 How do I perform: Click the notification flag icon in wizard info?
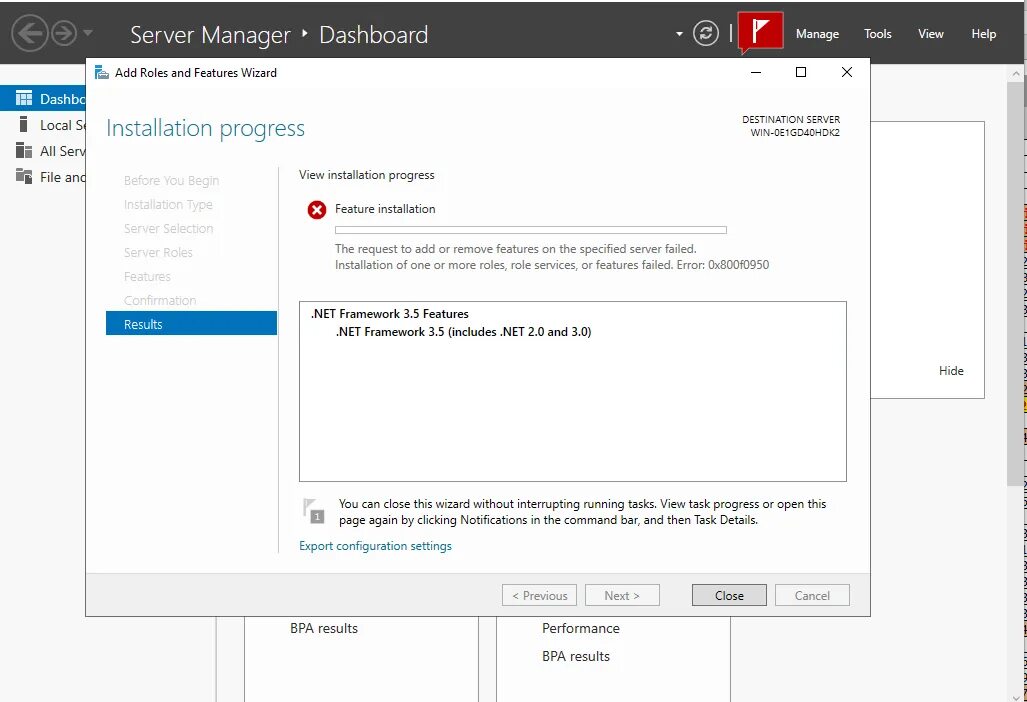coord(314,511)
